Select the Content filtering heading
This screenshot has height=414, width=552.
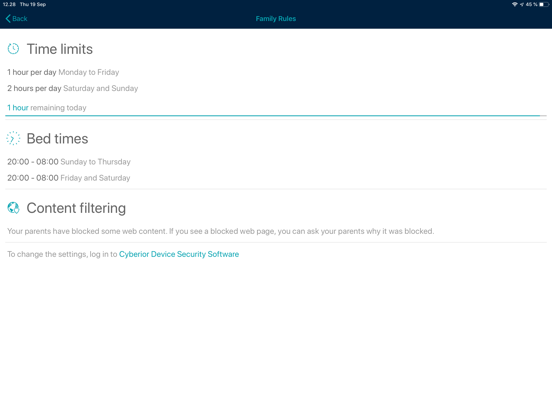click(76, 208)
